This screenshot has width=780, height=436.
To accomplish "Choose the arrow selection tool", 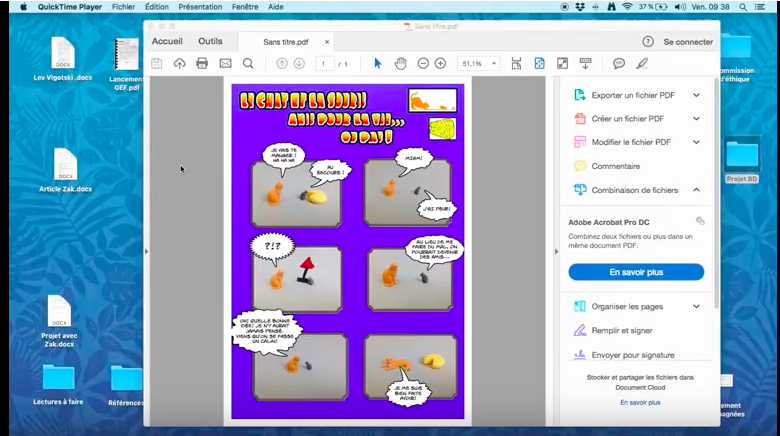I will coord(377,63).
